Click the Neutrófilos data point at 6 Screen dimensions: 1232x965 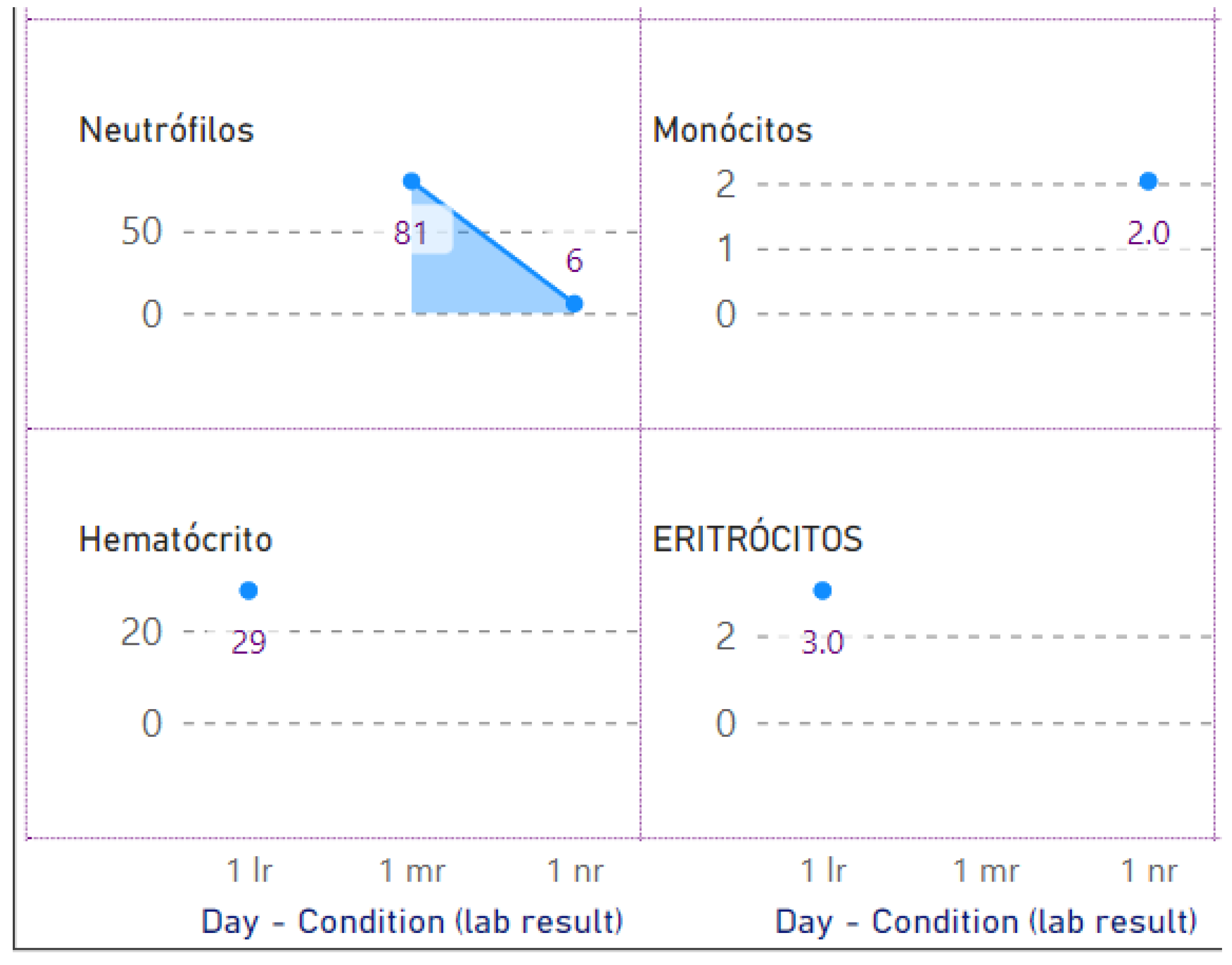[573, 304]
